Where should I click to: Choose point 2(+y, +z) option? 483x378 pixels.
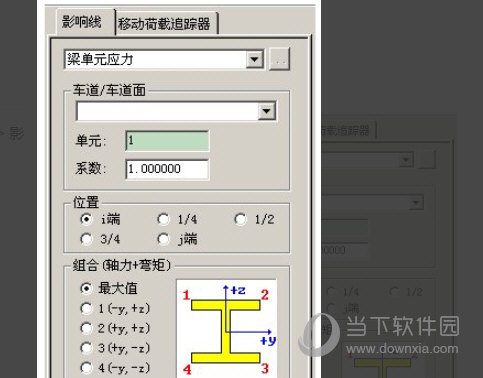click(x=86, y=328)
